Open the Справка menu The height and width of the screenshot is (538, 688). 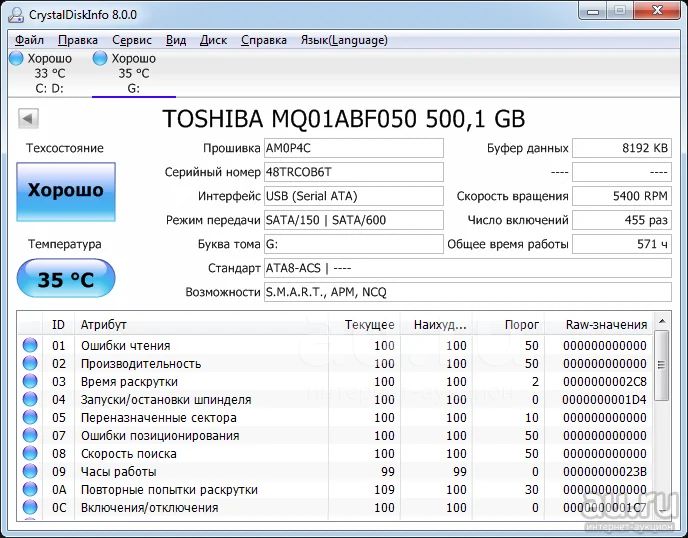pos(264,40)
